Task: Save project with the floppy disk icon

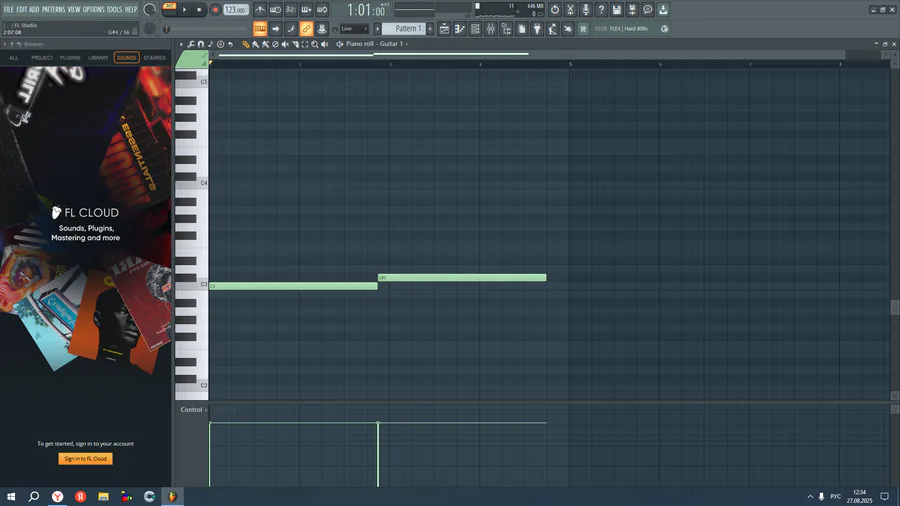Action: coord(616,10)
